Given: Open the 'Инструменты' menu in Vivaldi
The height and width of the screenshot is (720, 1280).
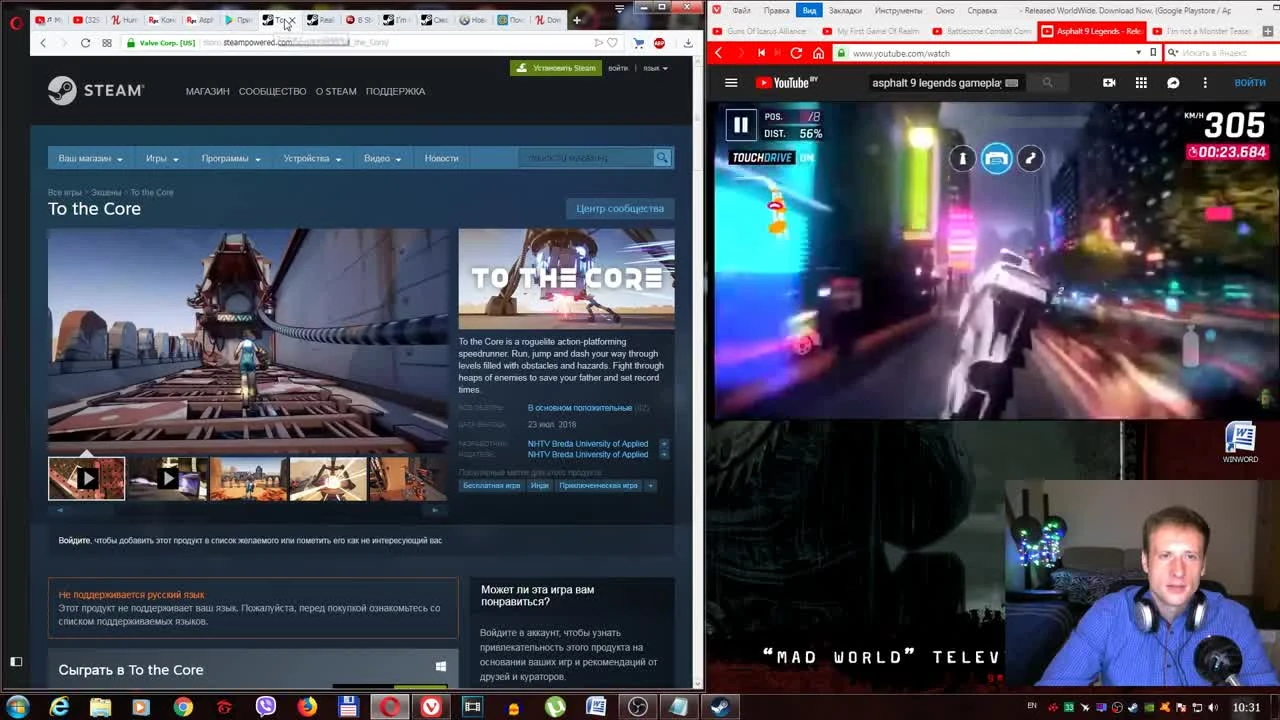Looking at the screenshot, I should (x=899, y=10).
